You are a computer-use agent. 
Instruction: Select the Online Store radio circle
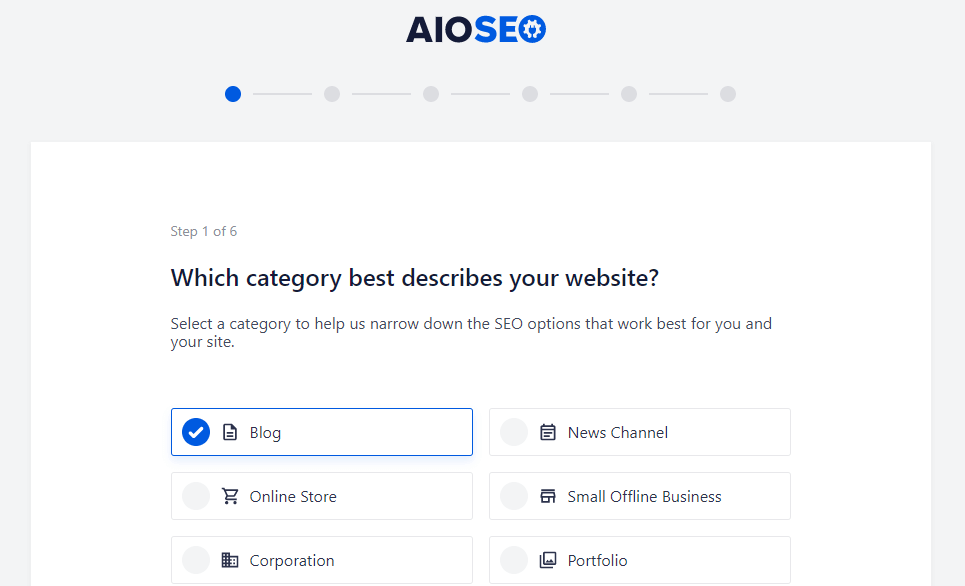click(x=196, y=495)
